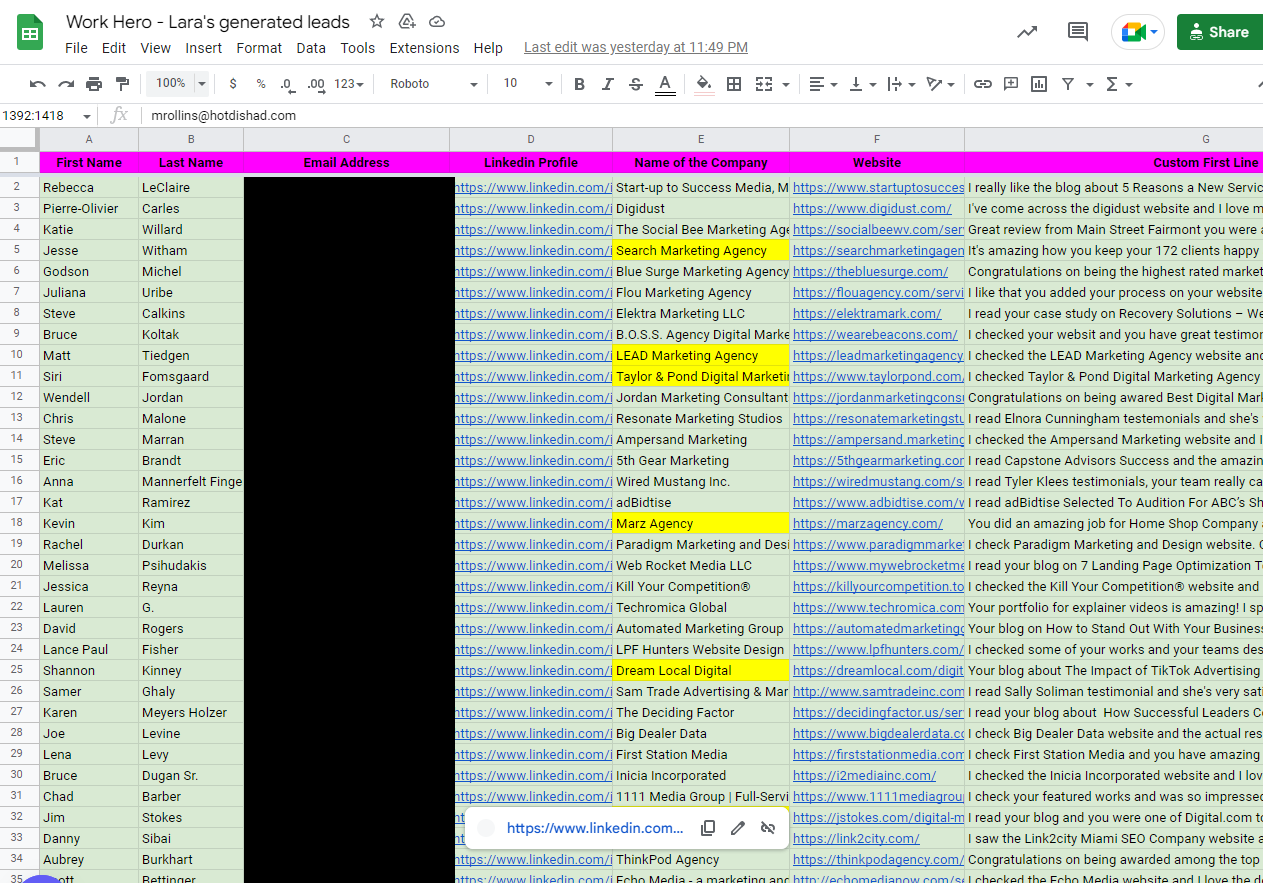Open the Tools menu
1263x883 pixels.
pyautogui.click(x=357, y=48)
